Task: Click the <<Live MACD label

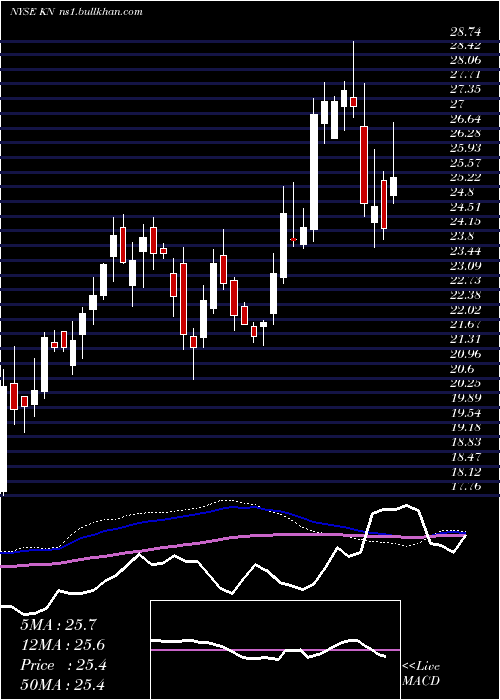Action: [x=421, y=674]
